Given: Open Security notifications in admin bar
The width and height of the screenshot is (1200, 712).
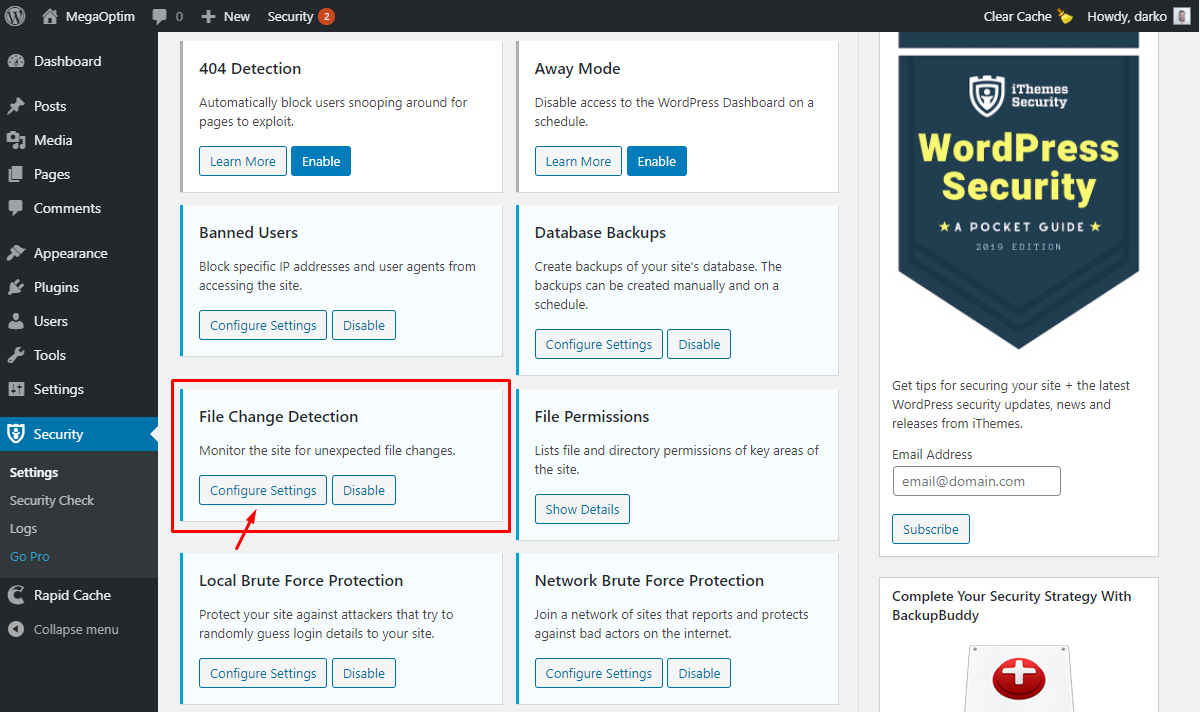Looking at the screenshot, I should point(300,16).
